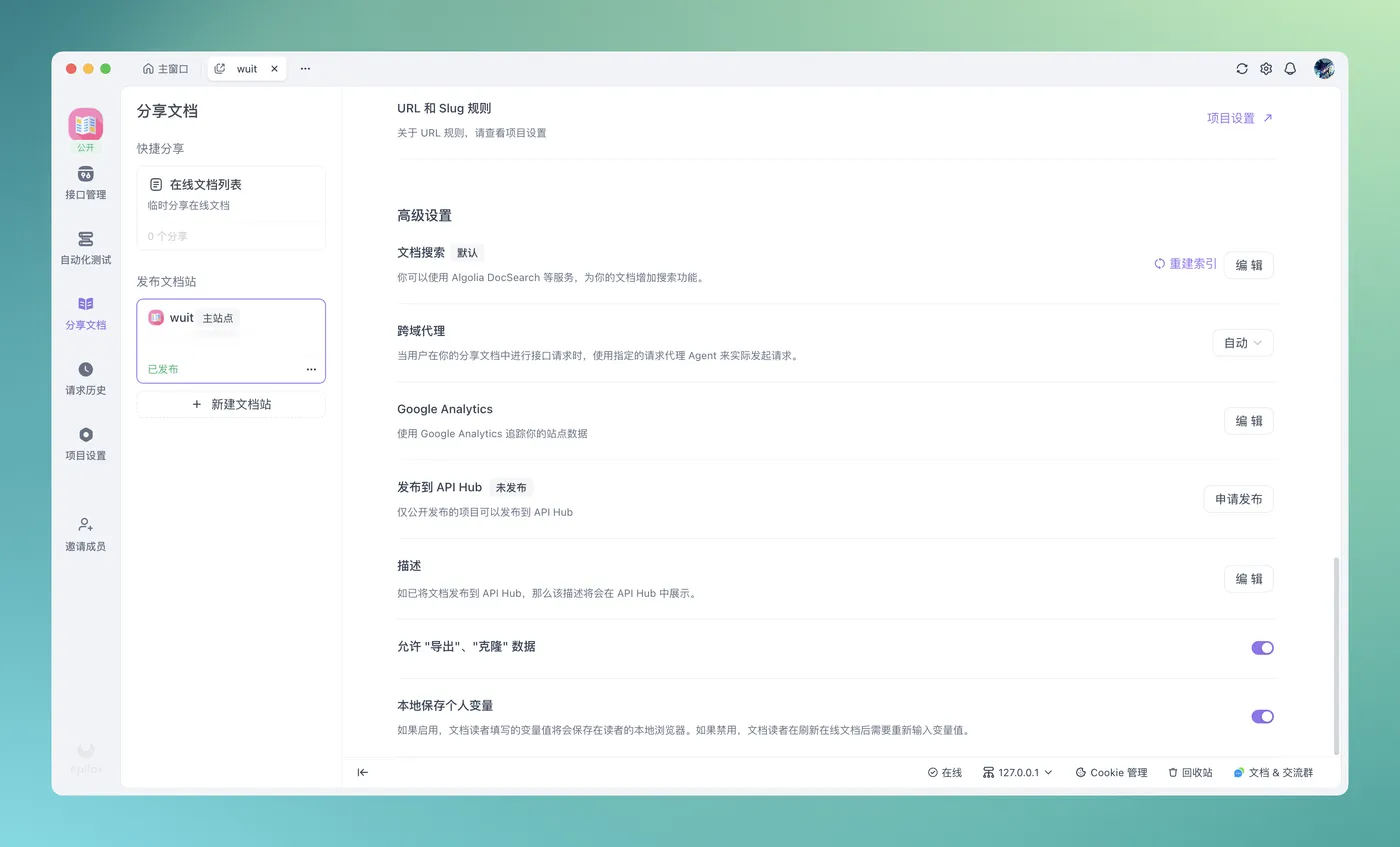The image size is (1400, 847).
Task: Open 接口管理 in the sidebar
Action: [x=86, y=183]
